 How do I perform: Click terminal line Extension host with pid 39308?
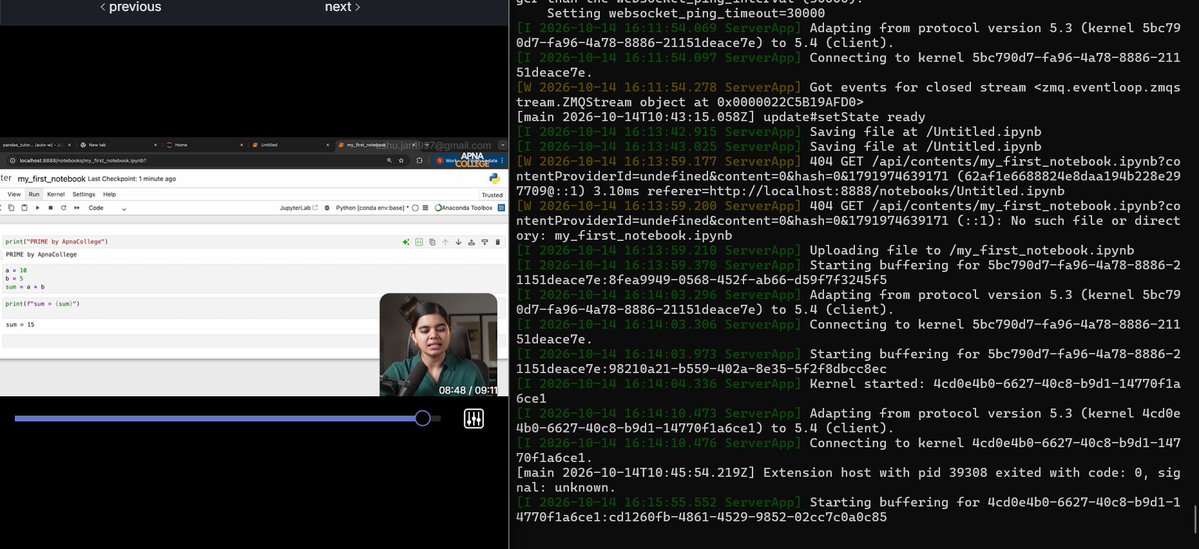tap(848, 479)
